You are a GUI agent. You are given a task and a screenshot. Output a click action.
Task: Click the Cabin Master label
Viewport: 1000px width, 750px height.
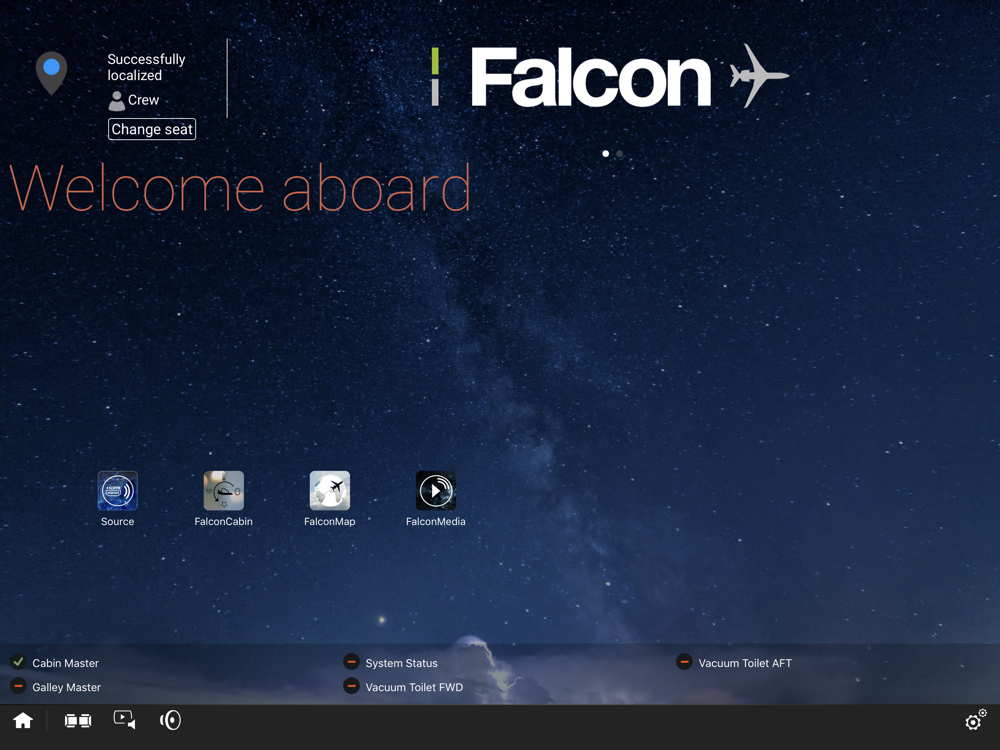(66, 663)
